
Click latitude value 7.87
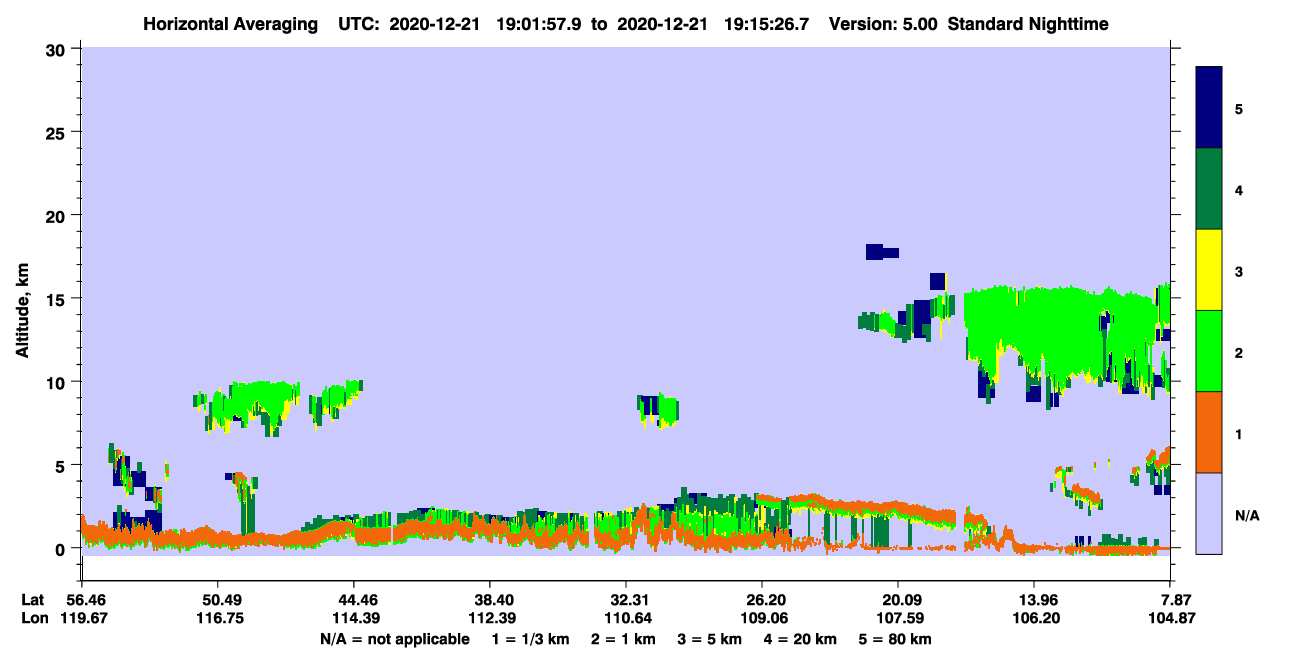point(1174,600)
